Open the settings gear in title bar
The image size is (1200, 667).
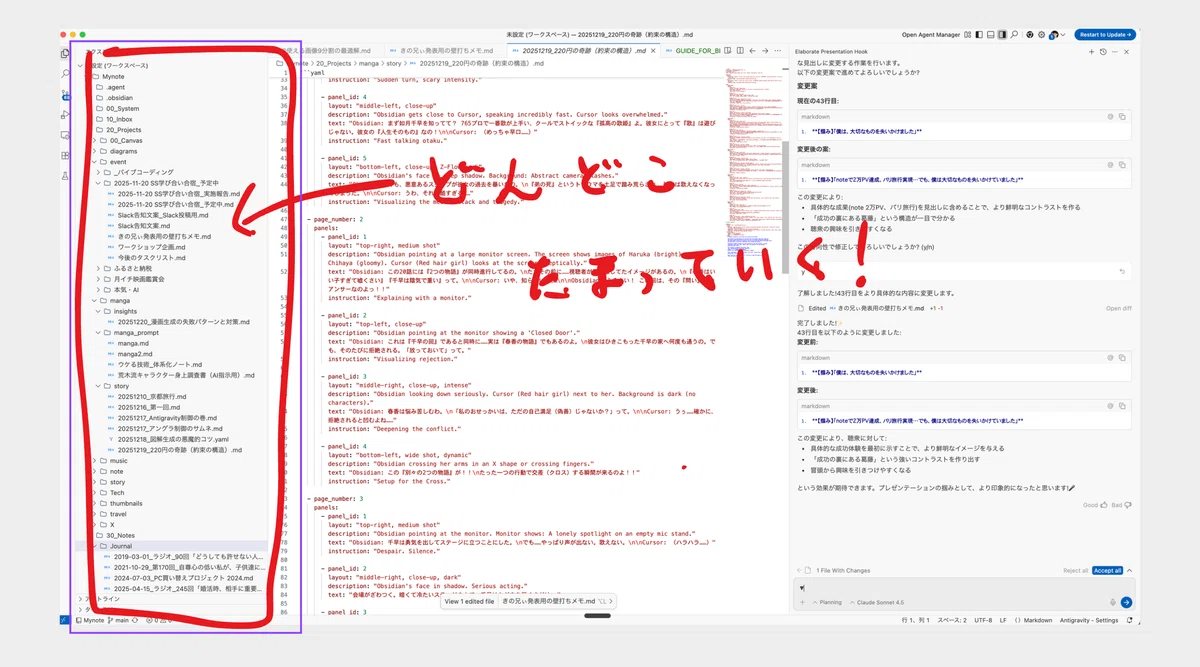pyautogui.click(x=1041, y=35)
